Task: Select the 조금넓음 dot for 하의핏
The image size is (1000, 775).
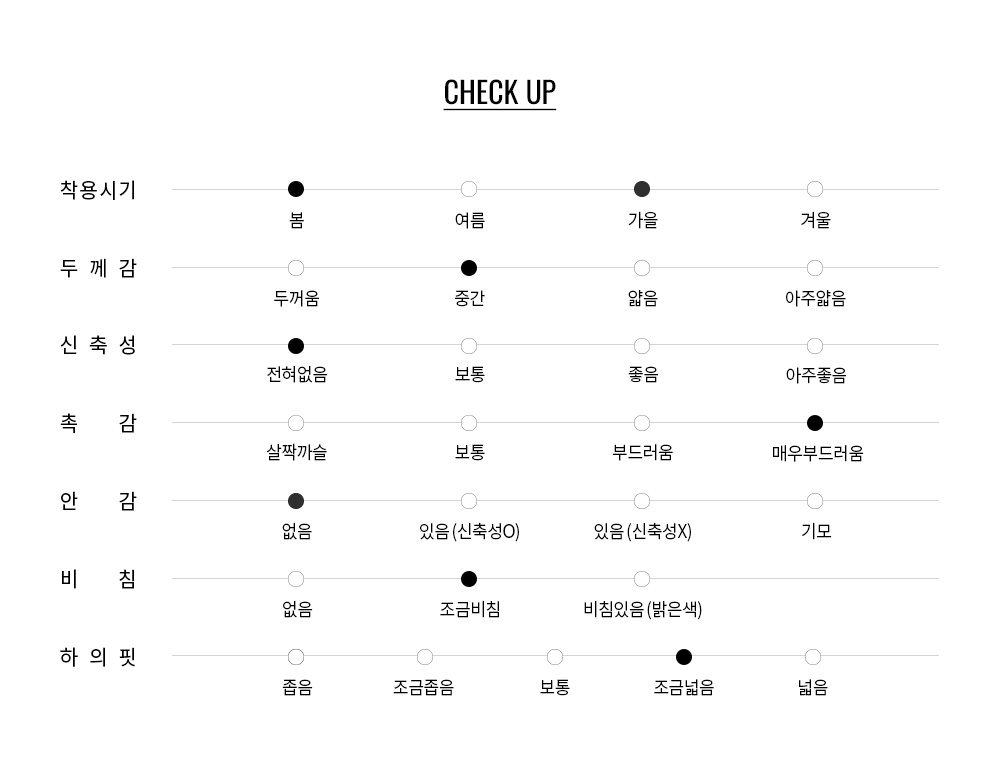Action: pyautogui.click(x=684, y=657)
